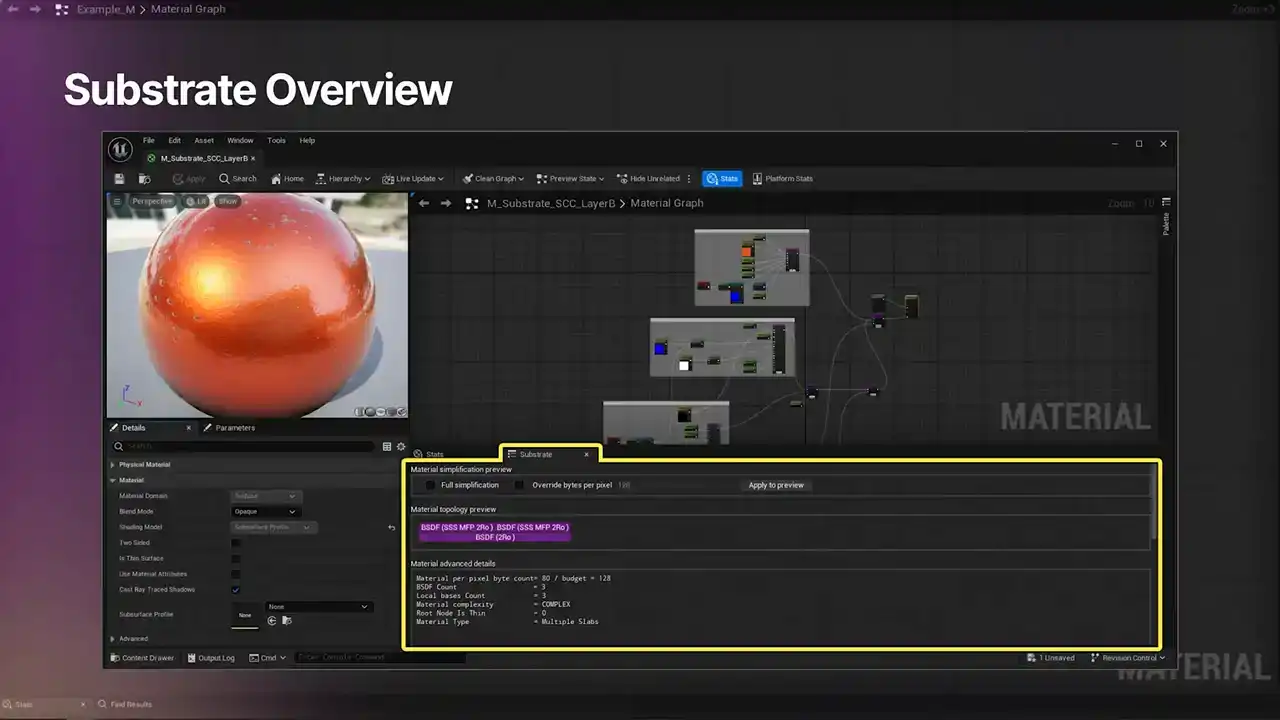Enable the Full simplification checkbox
1280x720 pixels.
pos(431,485)
